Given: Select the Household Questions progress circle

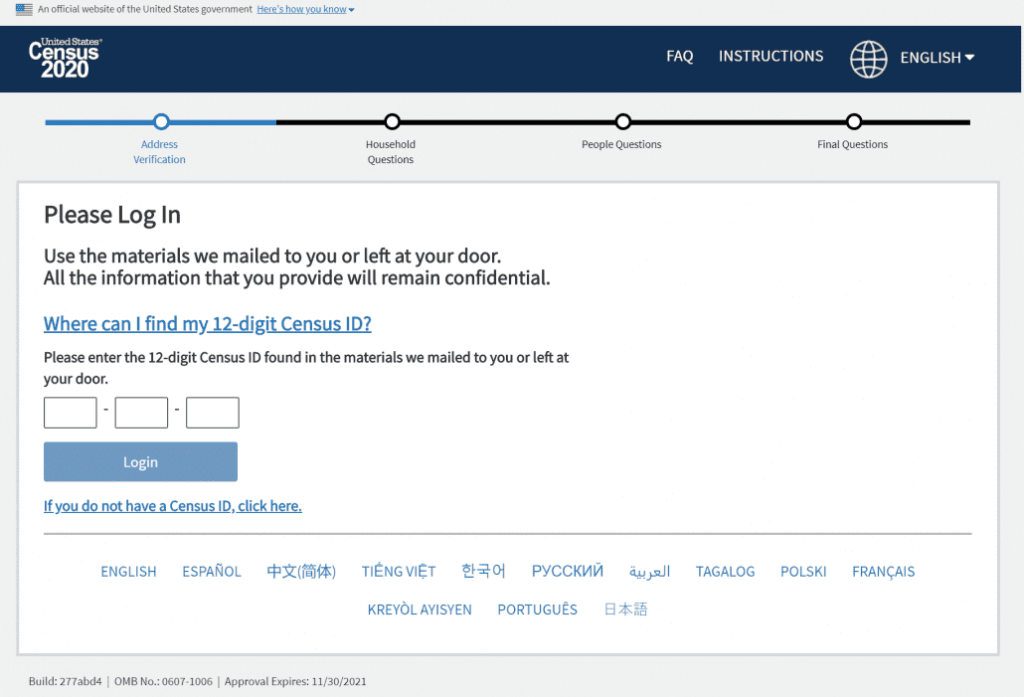Looking at the screenshot, I should point(390,121).
